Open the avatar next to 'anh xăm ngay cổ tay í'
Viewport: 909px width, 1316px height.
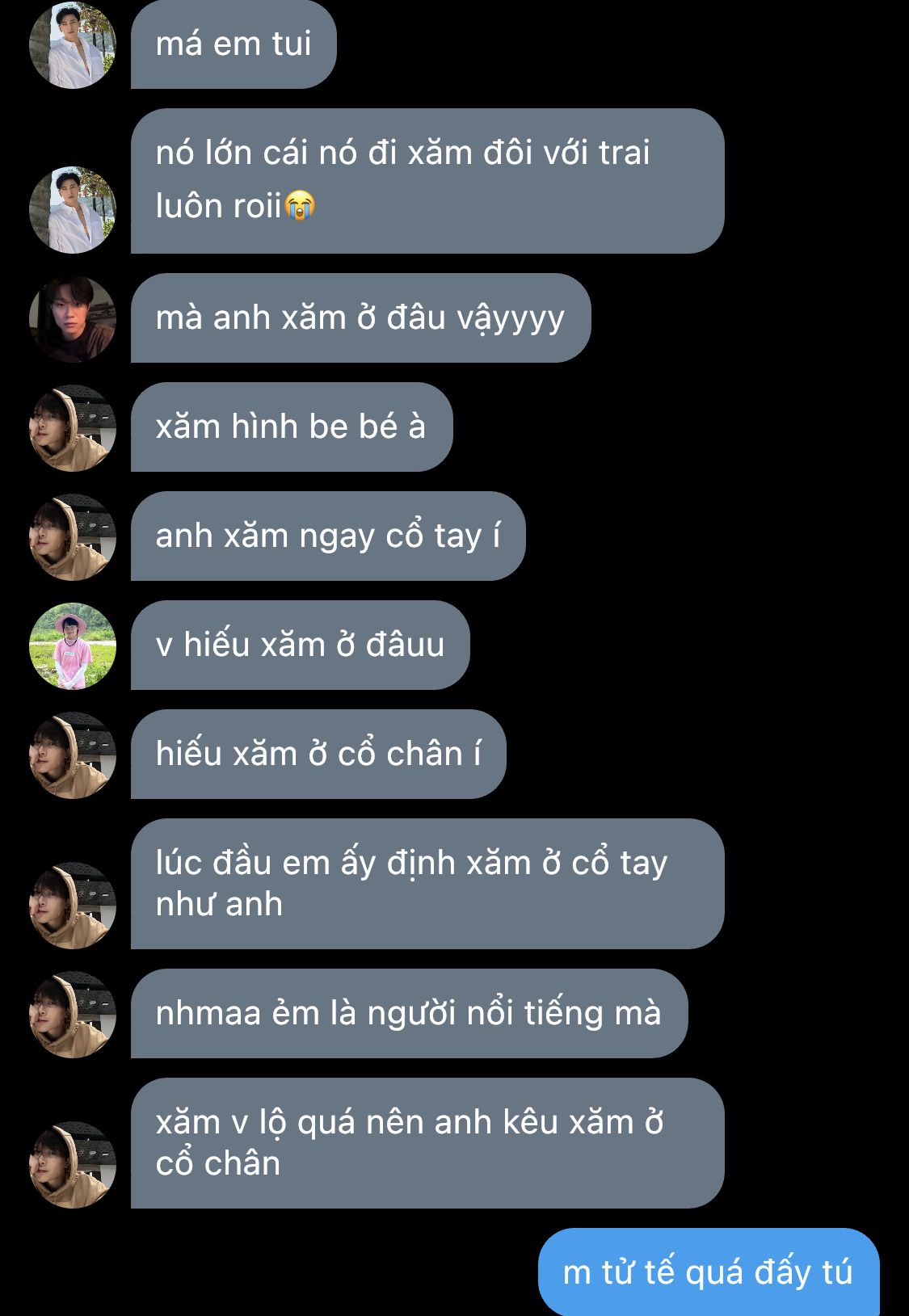pos(73,537)
